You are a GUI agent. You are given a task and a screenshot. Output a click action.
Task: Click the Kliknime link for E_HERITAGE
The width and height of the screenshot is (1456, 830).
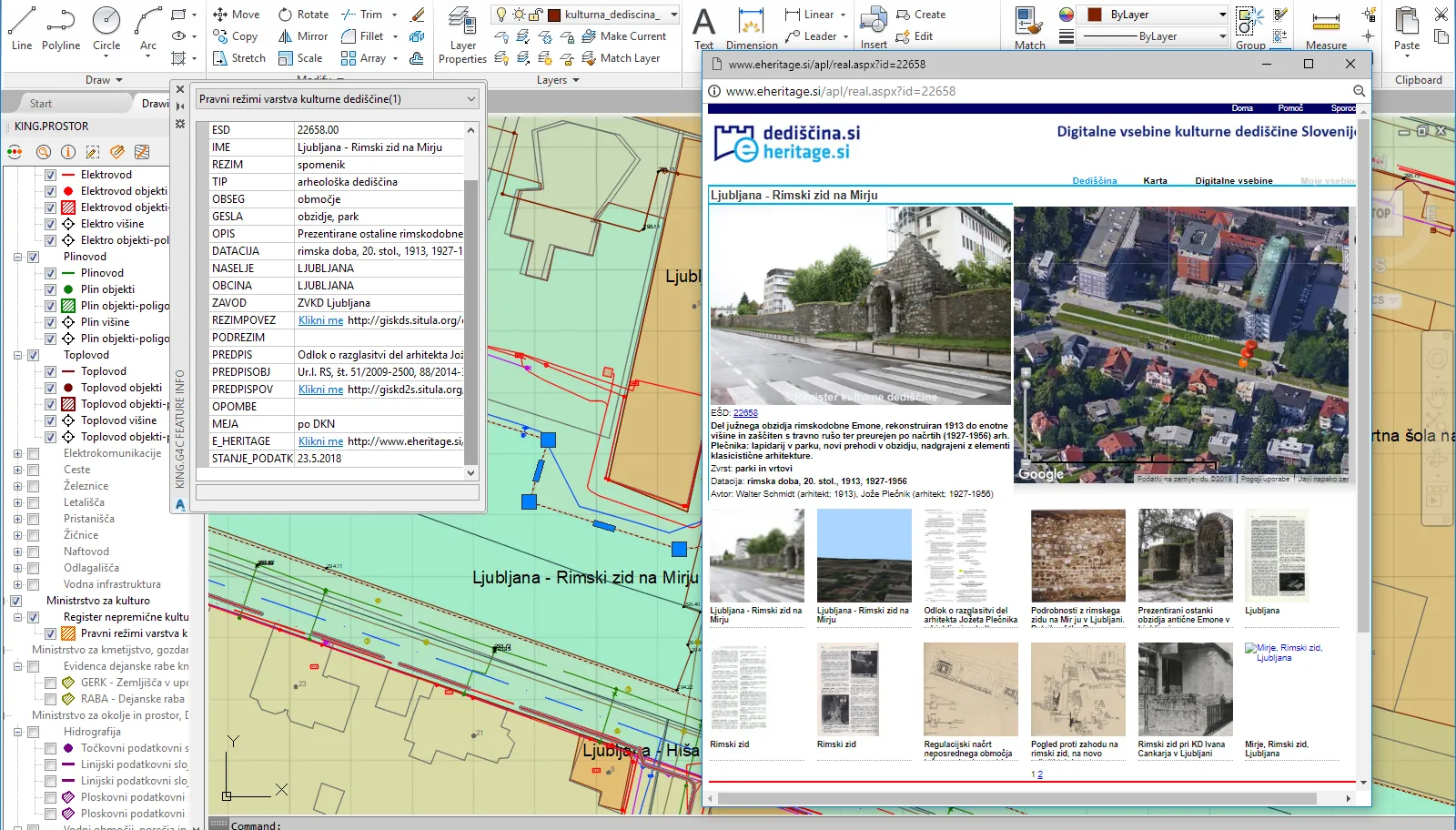pos(320,441)
